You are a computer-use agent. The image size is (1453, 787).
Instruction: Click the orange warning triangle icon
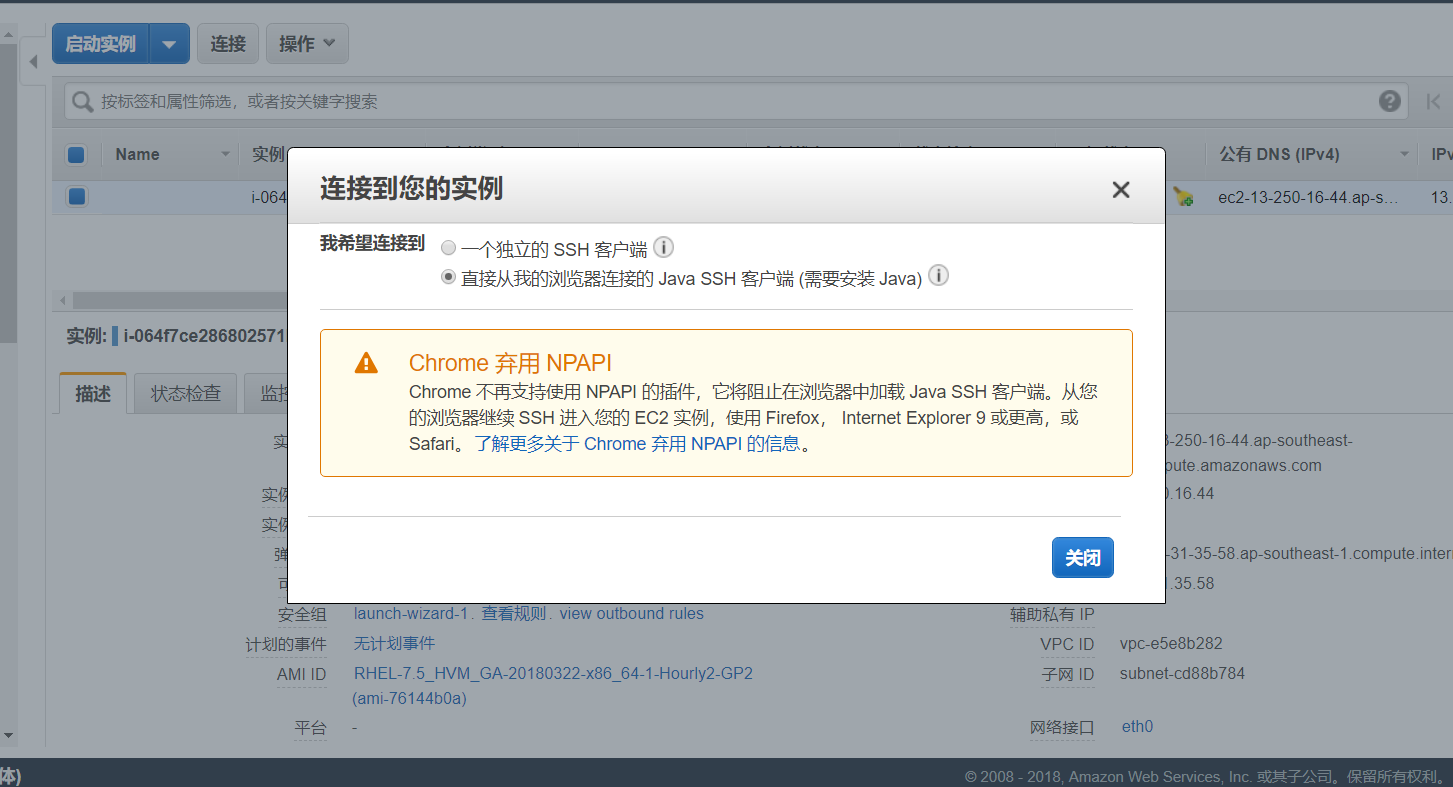(367, 363)
